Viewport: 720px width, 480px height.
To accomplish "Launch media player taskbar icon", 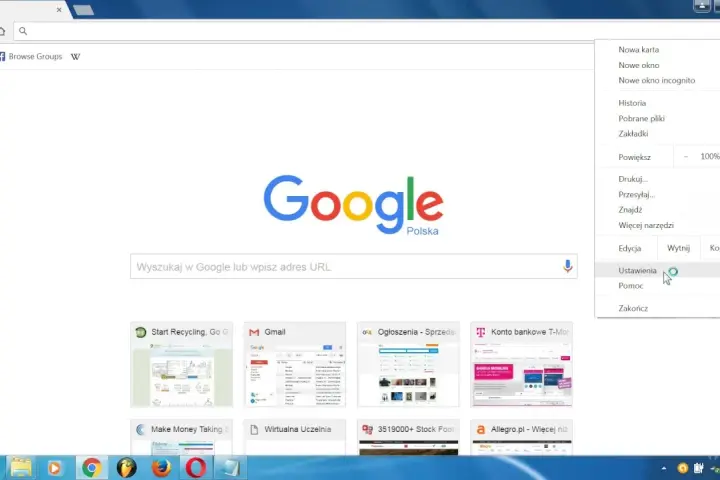I will pos(55,468).
